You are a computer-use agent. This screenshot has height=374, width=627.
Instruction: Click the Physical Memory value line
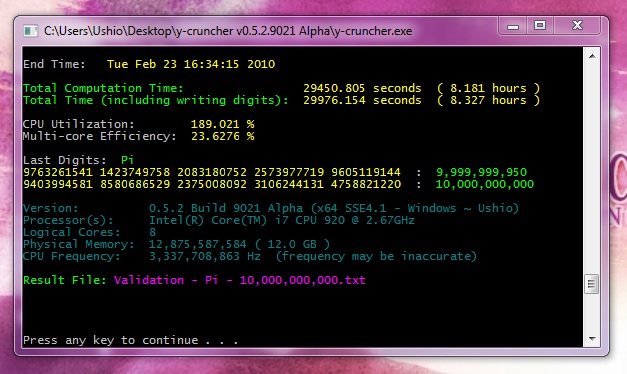point(176,244)
